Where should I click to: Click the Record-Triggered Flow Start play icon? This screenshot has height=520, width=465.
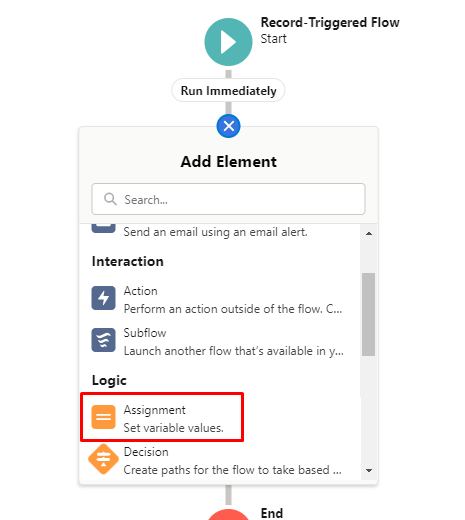click(228, 42)
